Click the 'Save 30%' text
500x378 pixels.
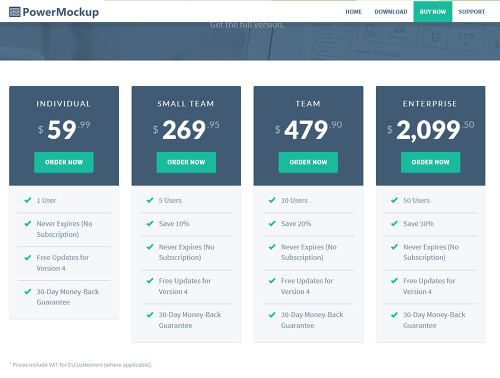tap(418, 224)
